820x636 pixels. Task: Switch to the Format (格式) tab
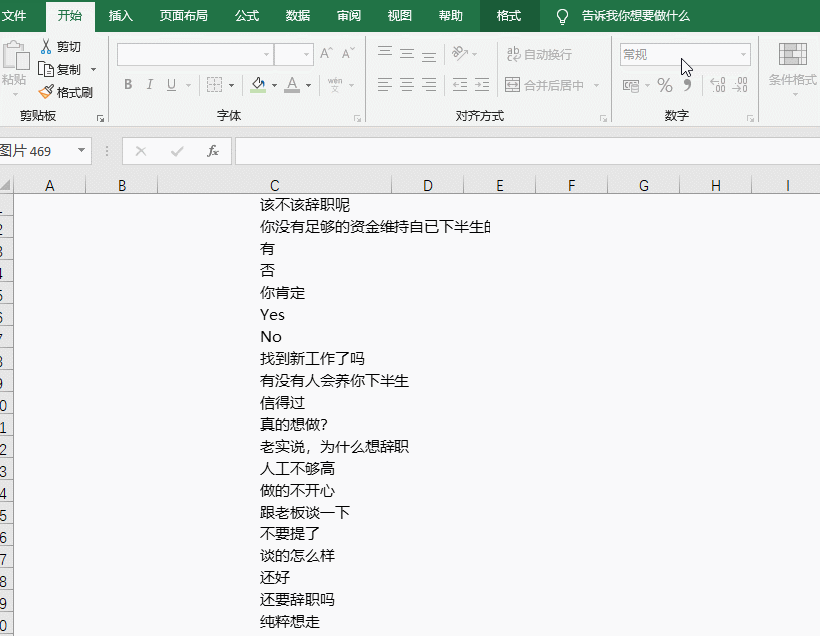pos(509,16)
